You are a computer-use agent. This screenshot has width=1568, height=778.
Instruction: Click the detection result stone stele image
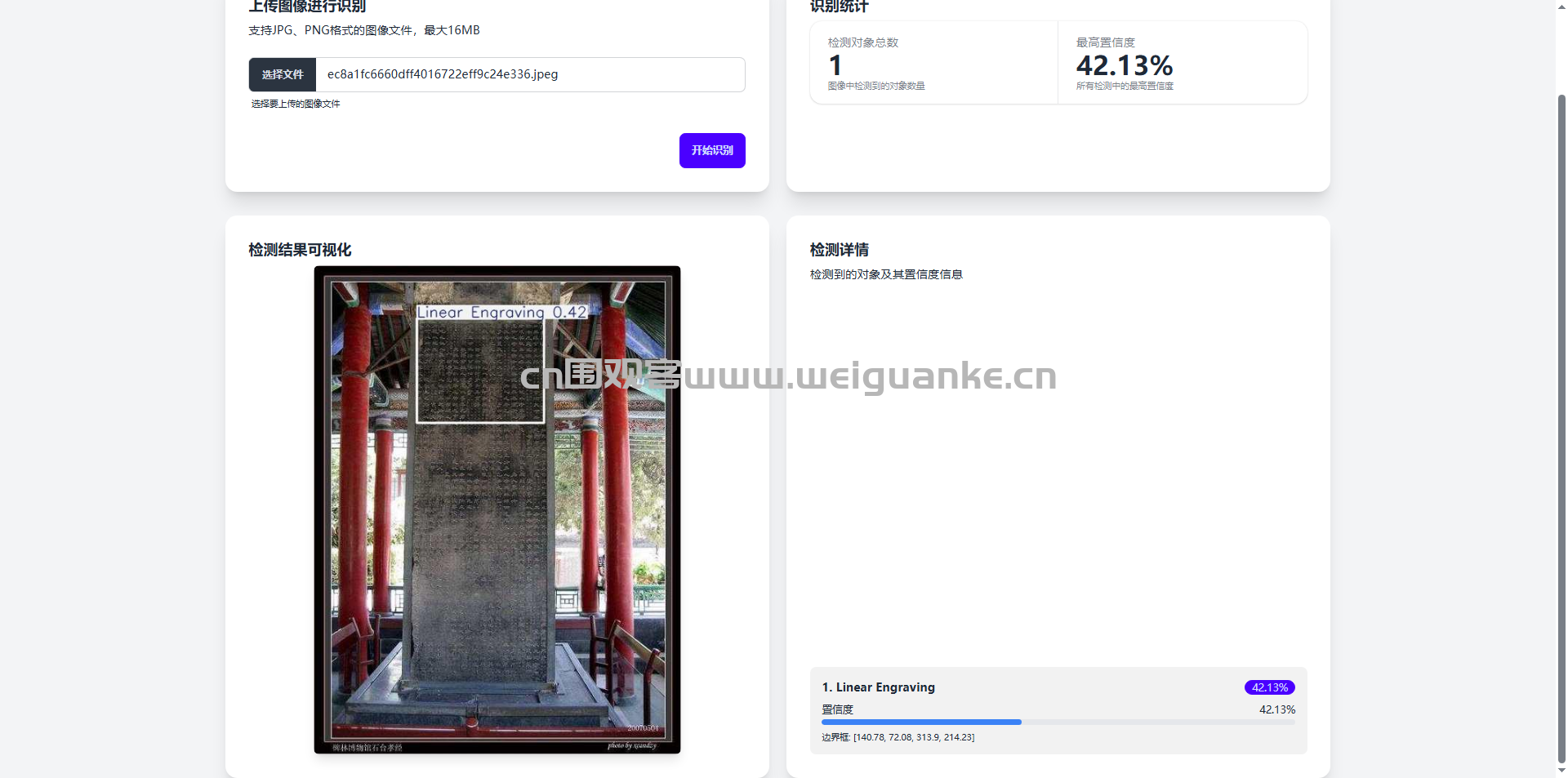coord(497,509)
